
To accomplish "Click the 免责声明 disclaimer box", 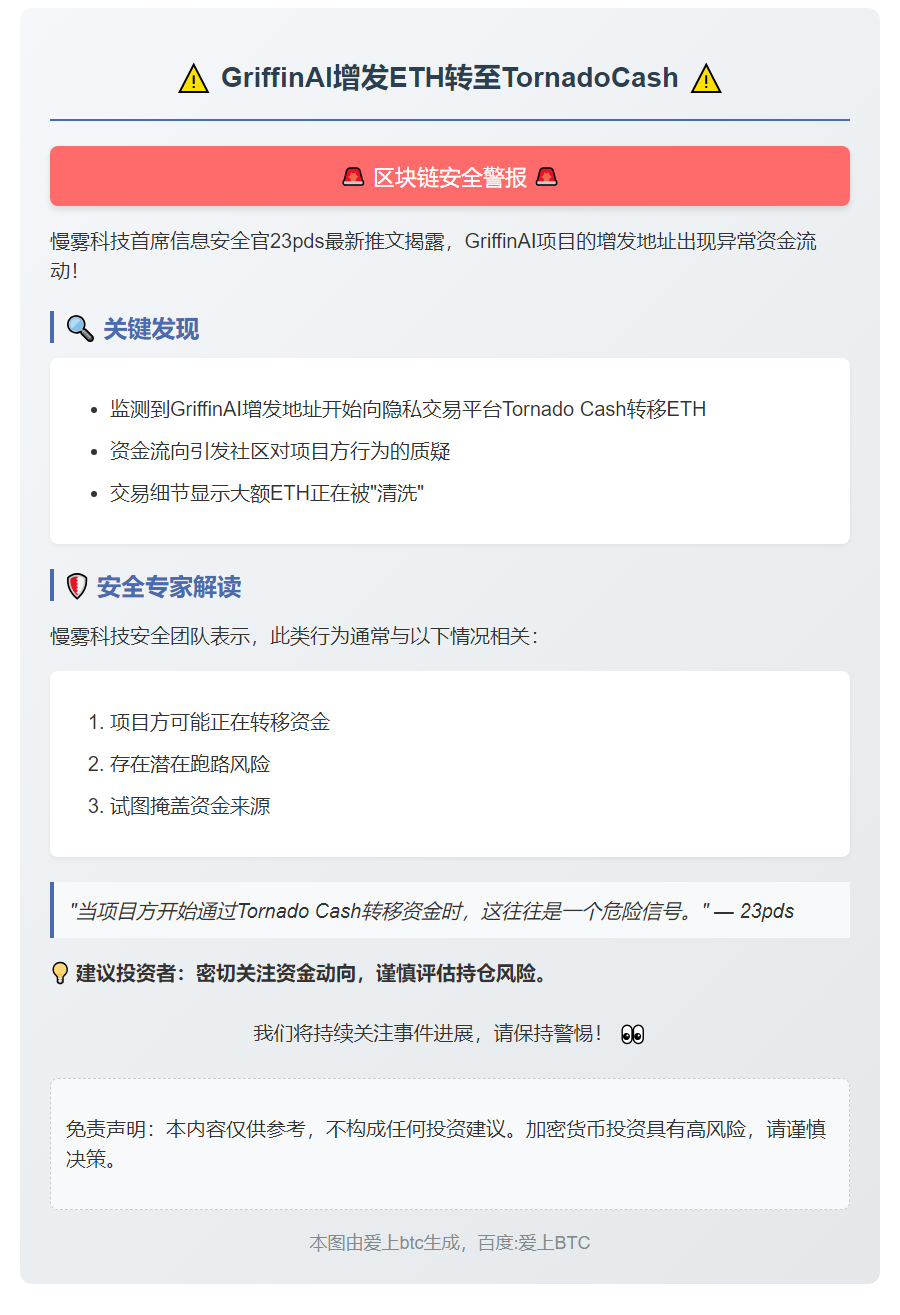I will coord(450,1144).
